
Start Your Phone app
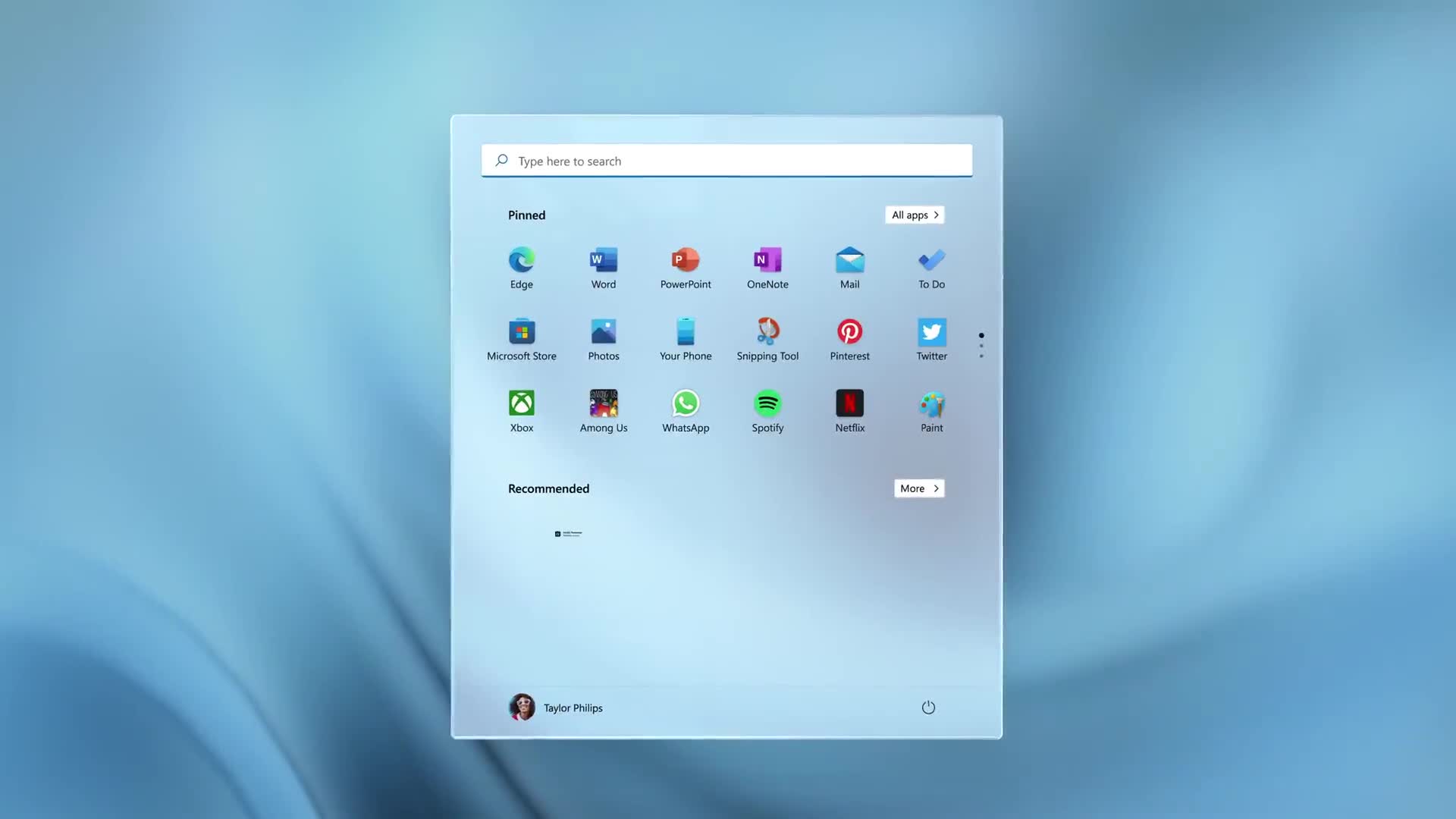point(685,331)
